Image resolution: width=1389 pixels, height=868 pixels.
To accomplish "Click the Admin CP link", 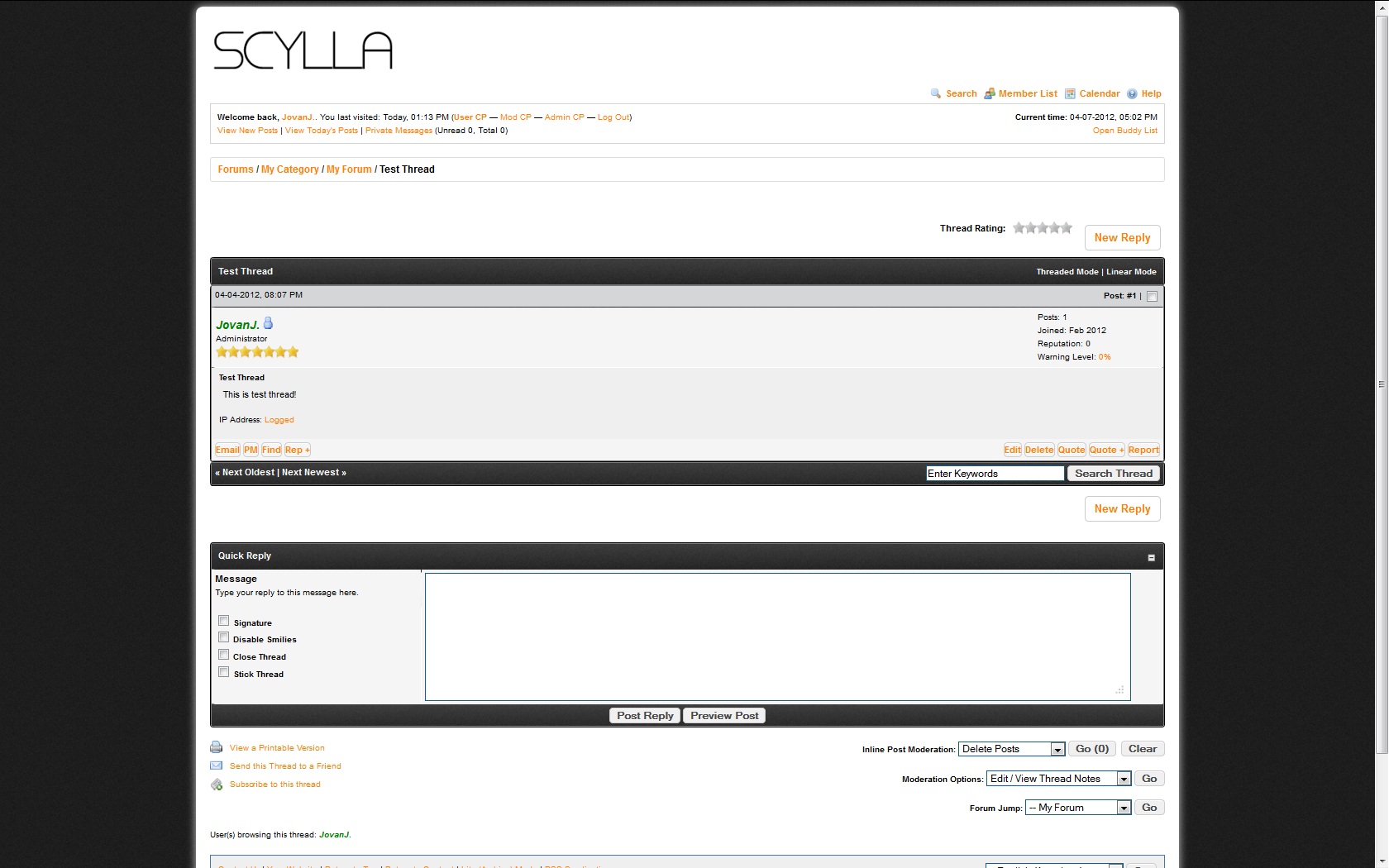I will pyautogui.click(x=564, y=117).
